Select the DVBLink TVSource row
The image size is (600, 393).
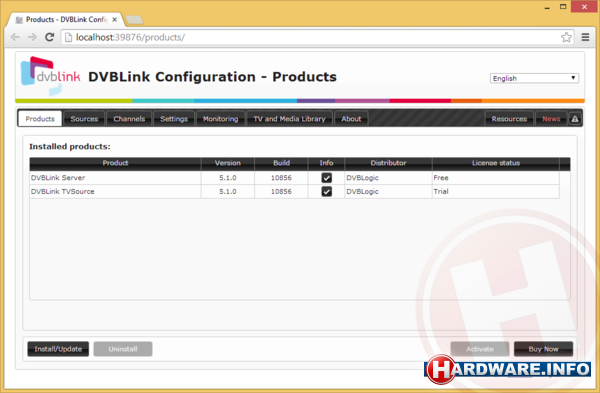pyautogui.click(x=294, y=191)
